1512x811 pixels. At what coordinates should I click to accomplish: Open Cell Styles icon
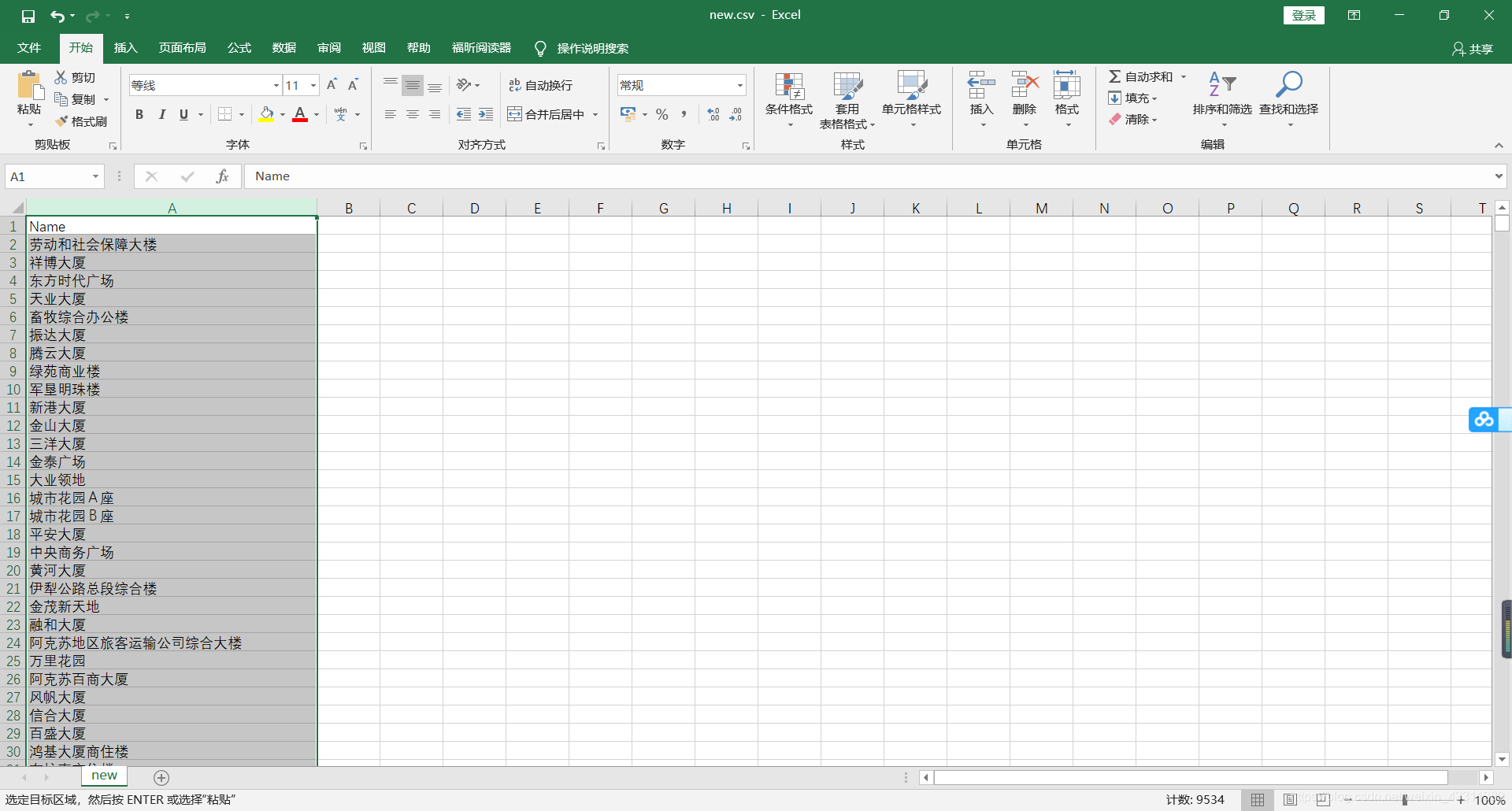[x=912, y=86]
